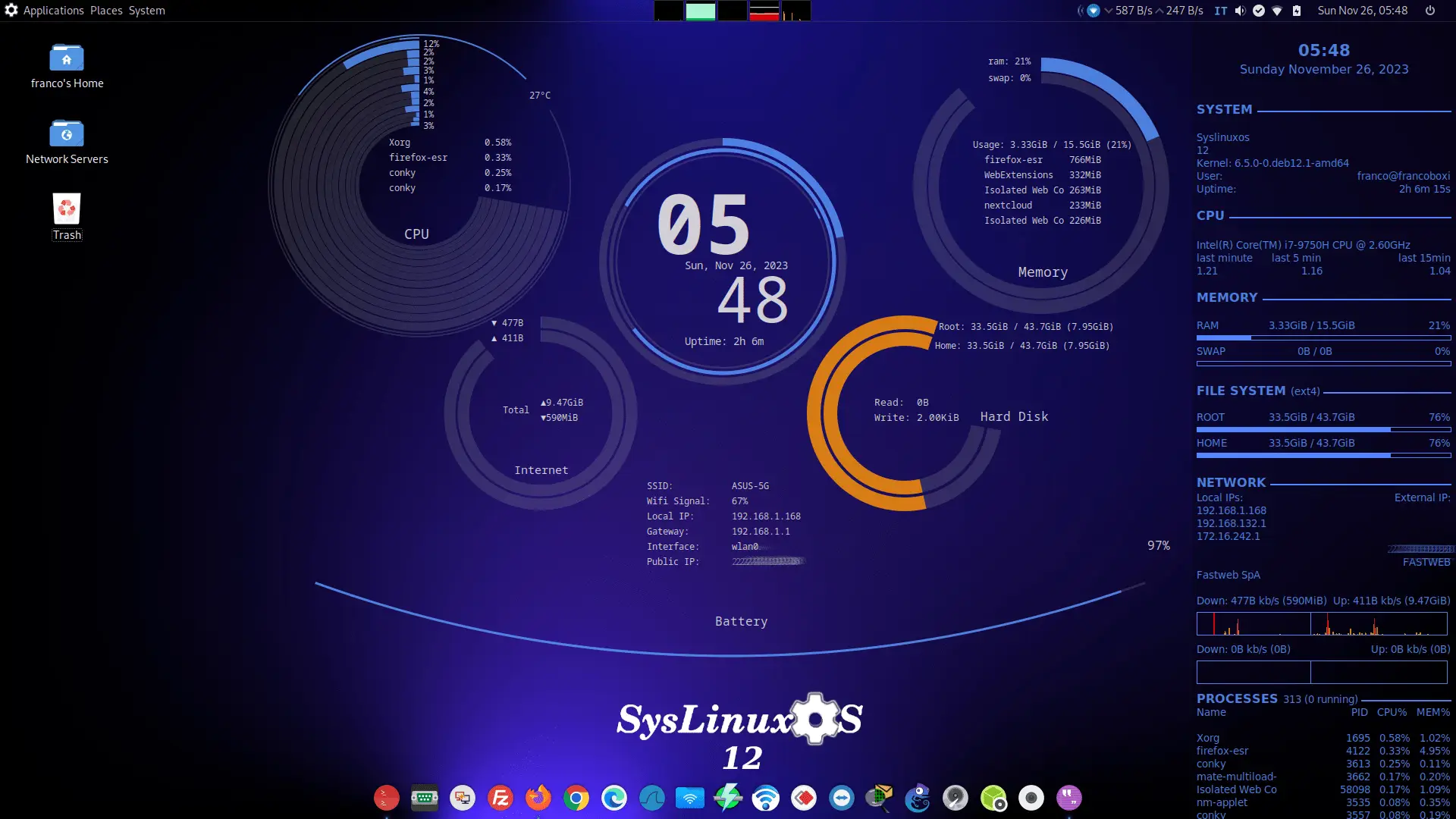
Task: Toggle the Wi-Fi status indicator in the tray
Action: [x=1279, y=11]
